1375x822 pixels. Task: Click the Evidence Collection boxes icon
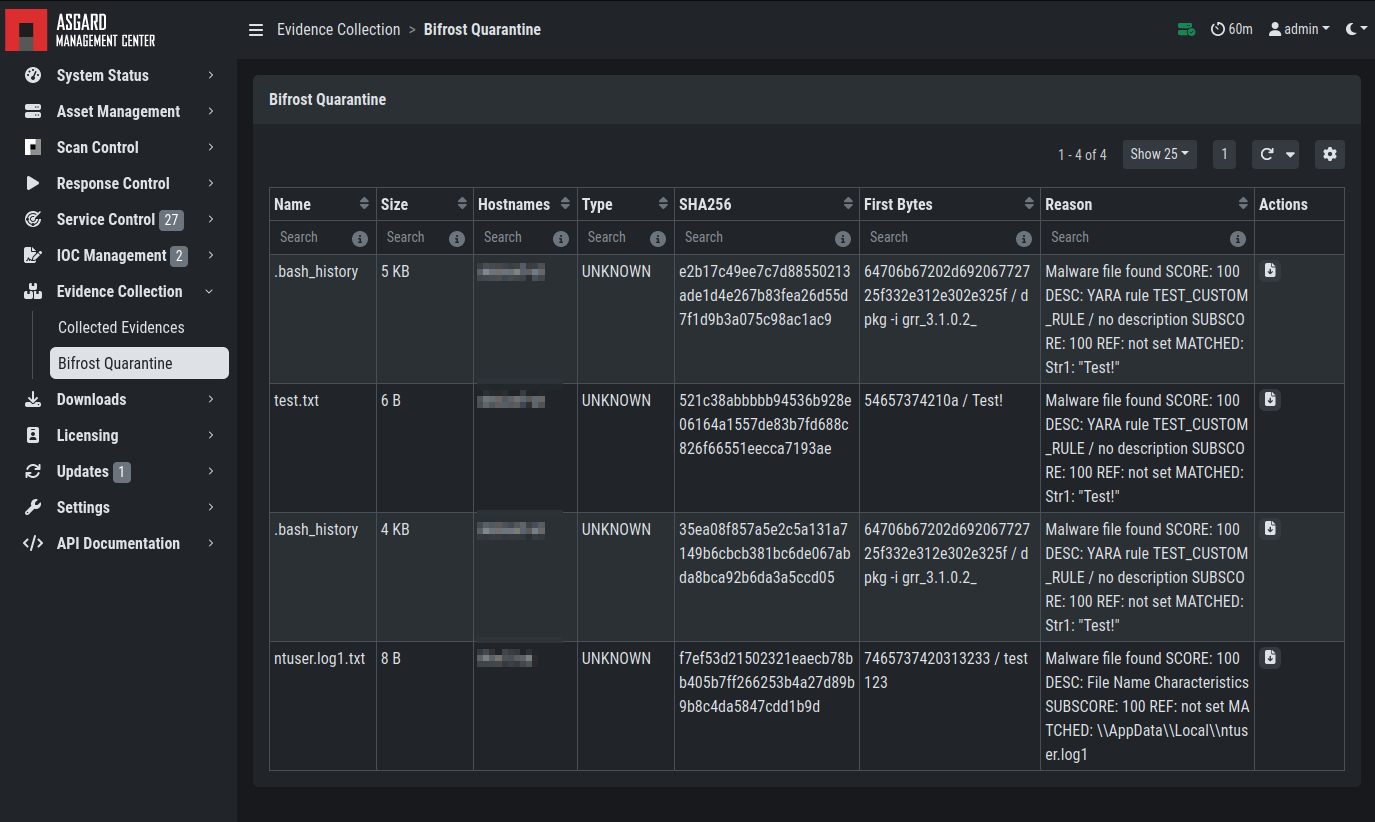33,292
